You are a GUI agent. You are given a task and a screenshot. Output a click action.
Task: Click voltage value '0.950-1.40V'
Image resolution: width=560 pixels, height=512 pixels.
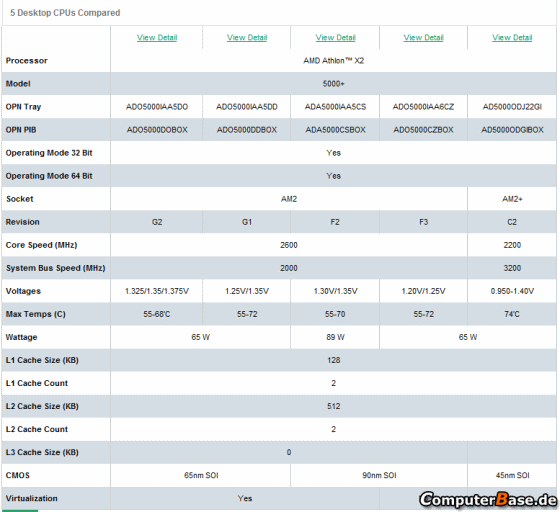tap(512, 291)
